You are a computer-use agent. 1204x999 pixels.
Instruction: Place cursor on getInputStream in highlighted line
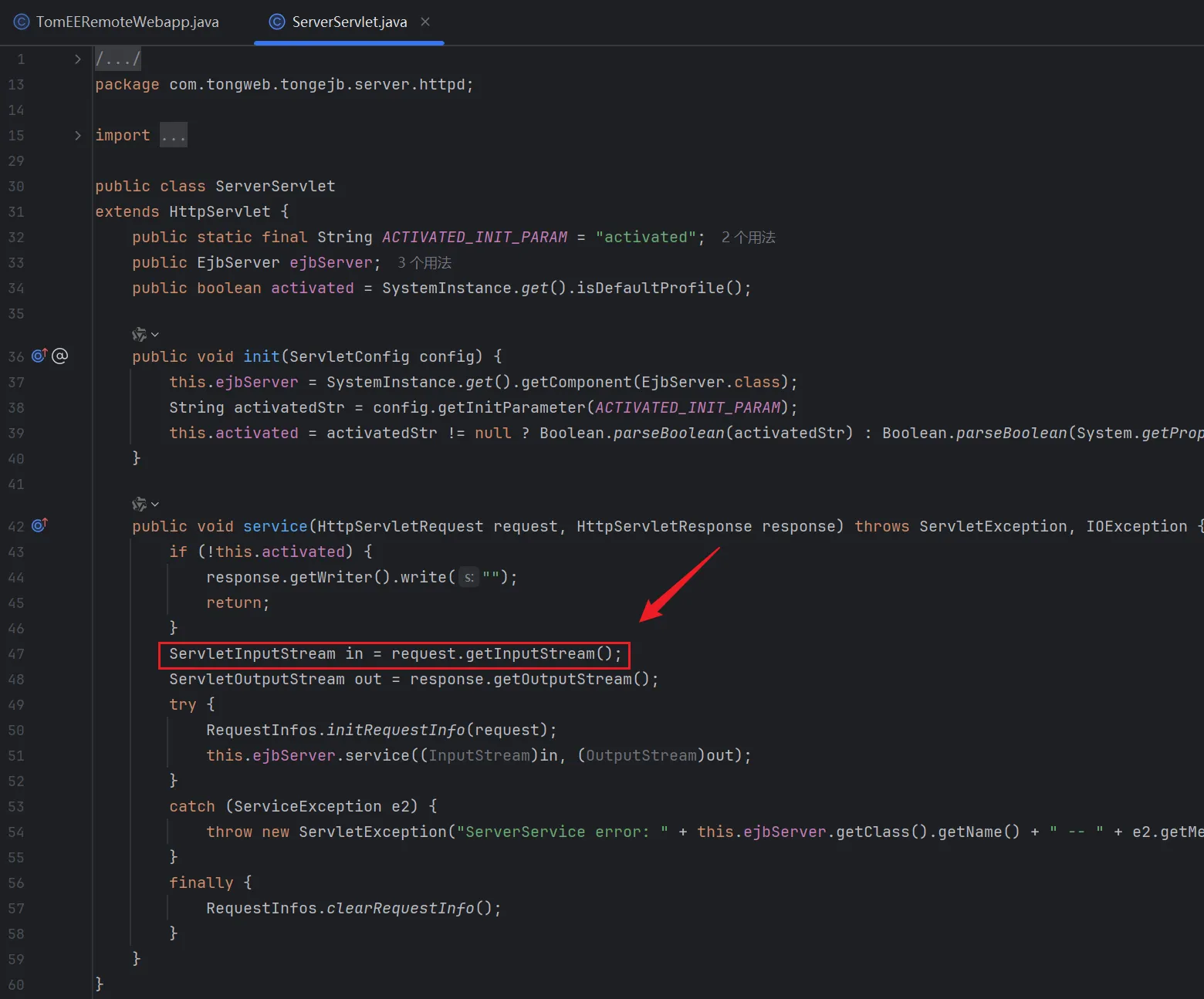pos(529,654)
